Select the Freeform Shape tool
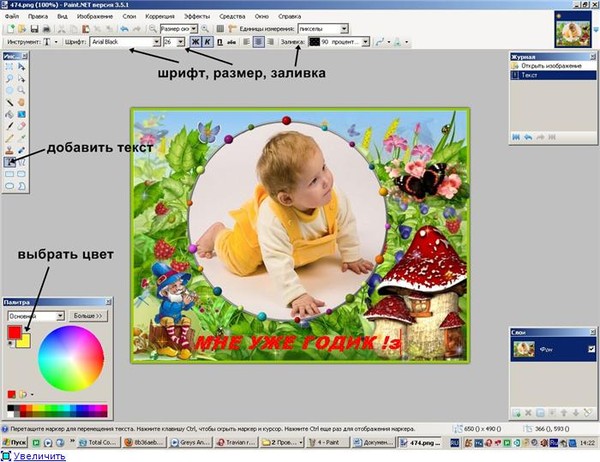Screen dimensions: 600x462 [x=21, y=186]
